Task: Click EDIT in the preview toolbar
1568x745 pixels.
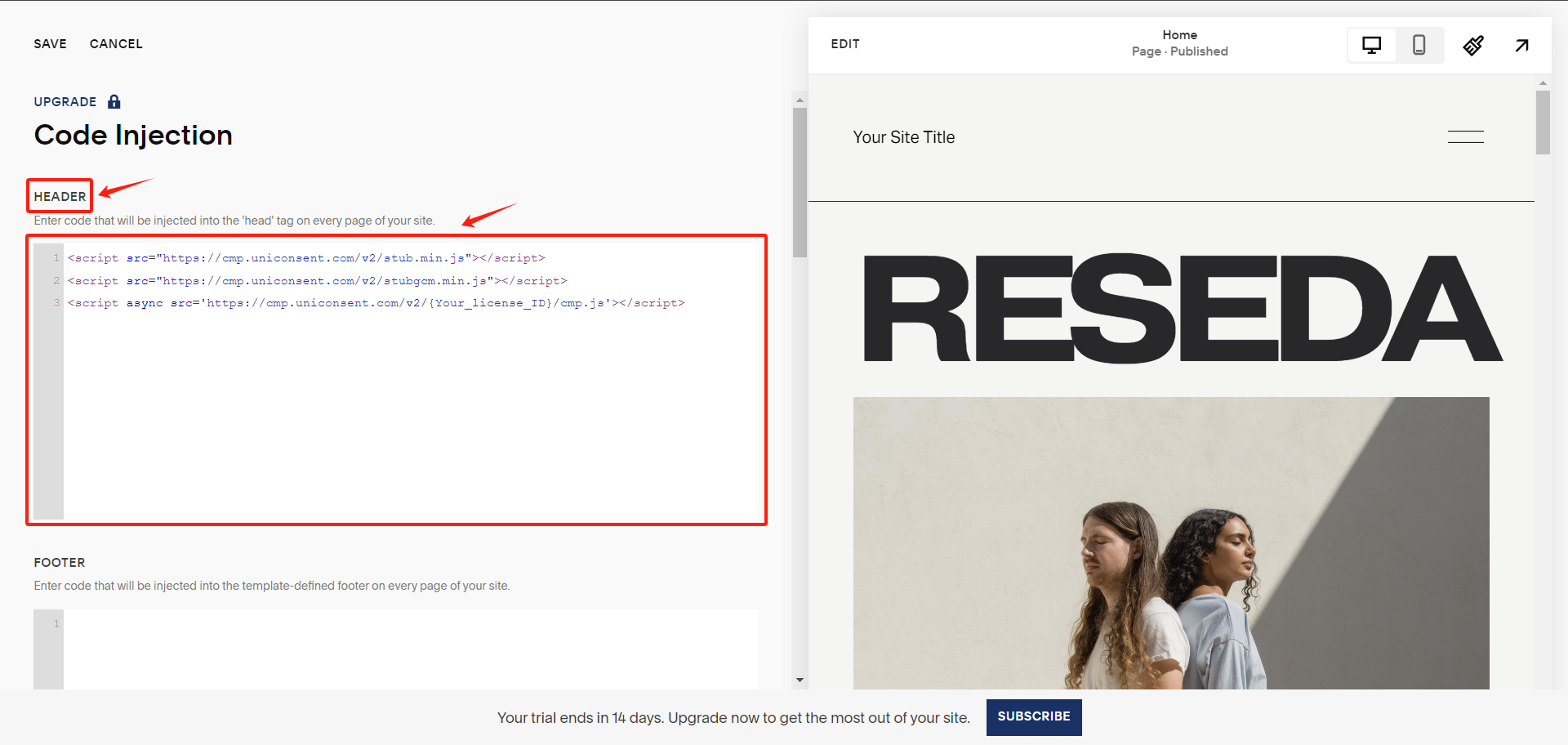Action: click(845, 44)
